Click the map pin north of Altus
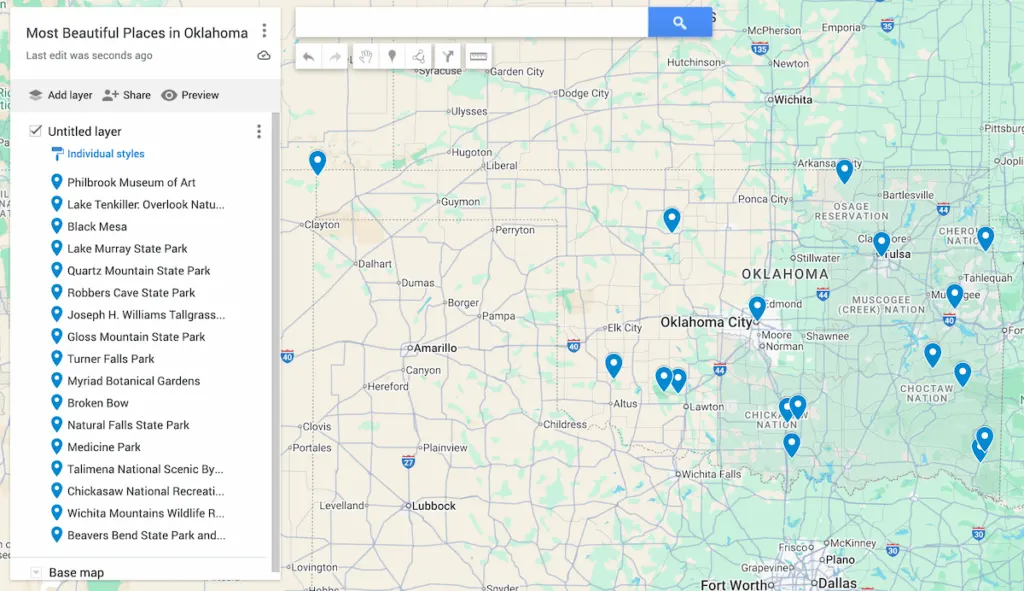1024x591 pixels. coord(613,365)
